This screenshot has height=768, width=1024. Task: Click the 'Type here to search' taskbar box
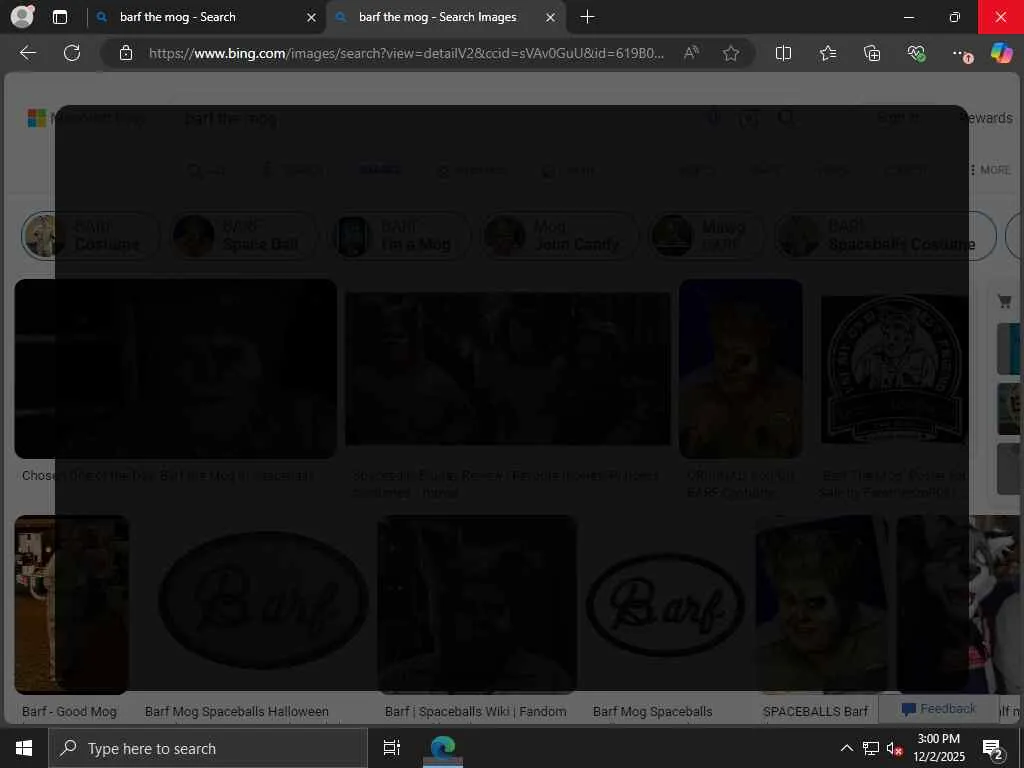point(208,748)
